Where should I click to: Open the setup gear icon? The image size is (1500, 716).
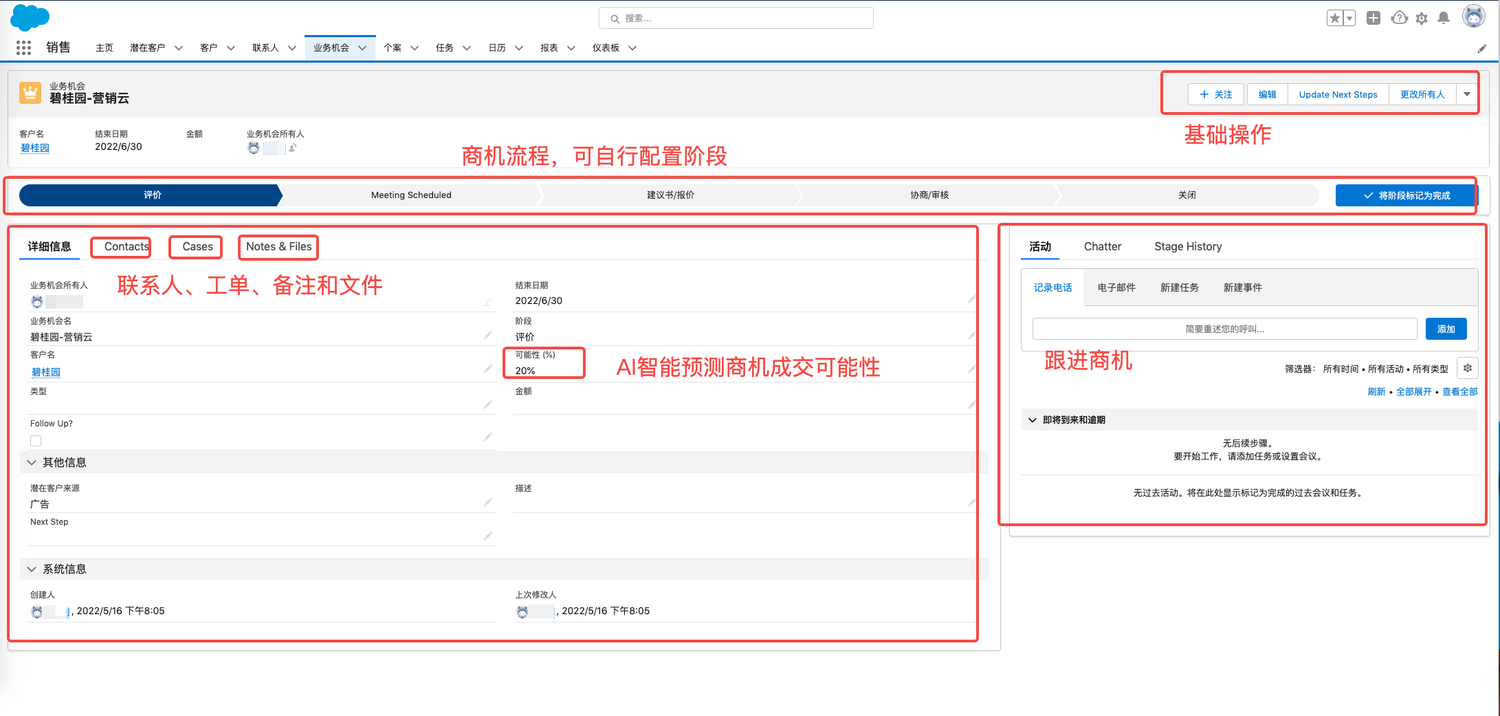[1421, 18]
